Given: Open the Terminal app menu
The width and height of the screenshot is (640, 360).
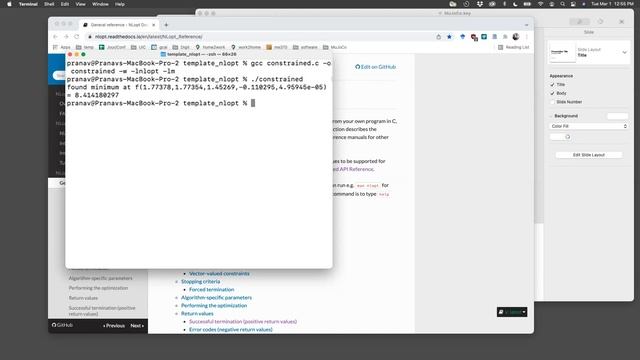Looking at the screenshot, I should pos(28,4).
